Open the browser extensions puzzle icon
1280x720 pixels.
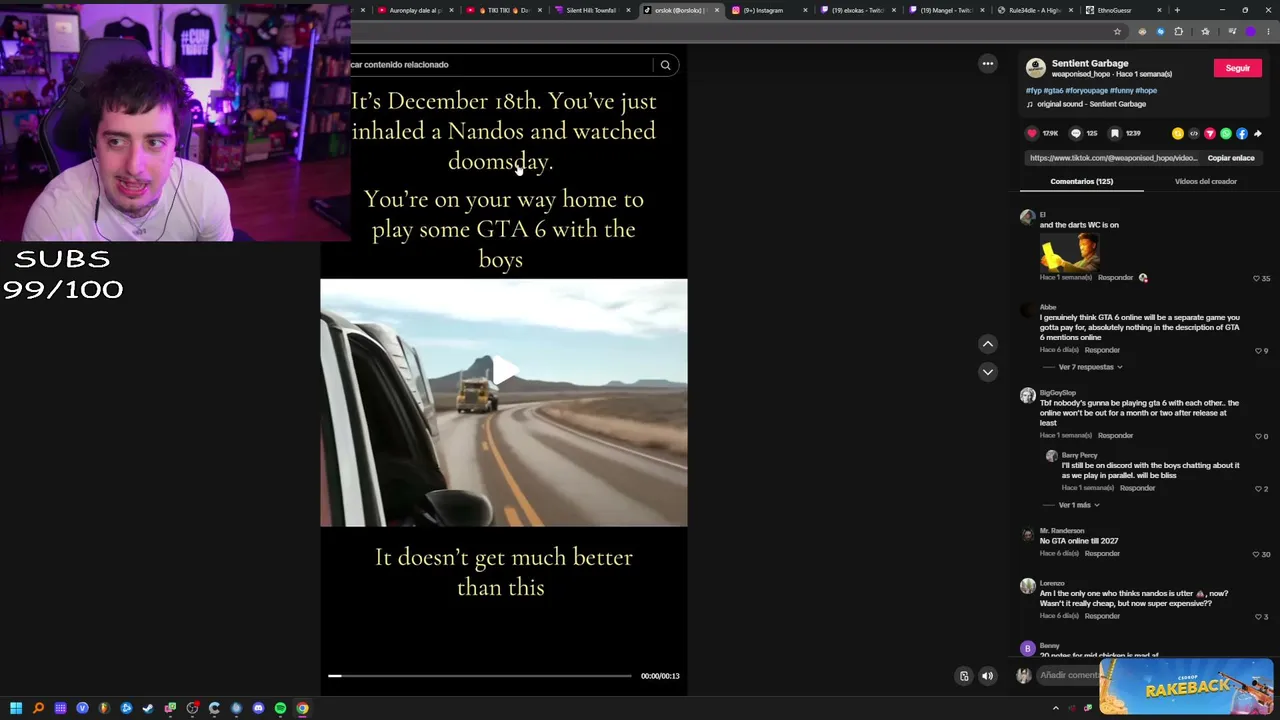coord(1179,32)
